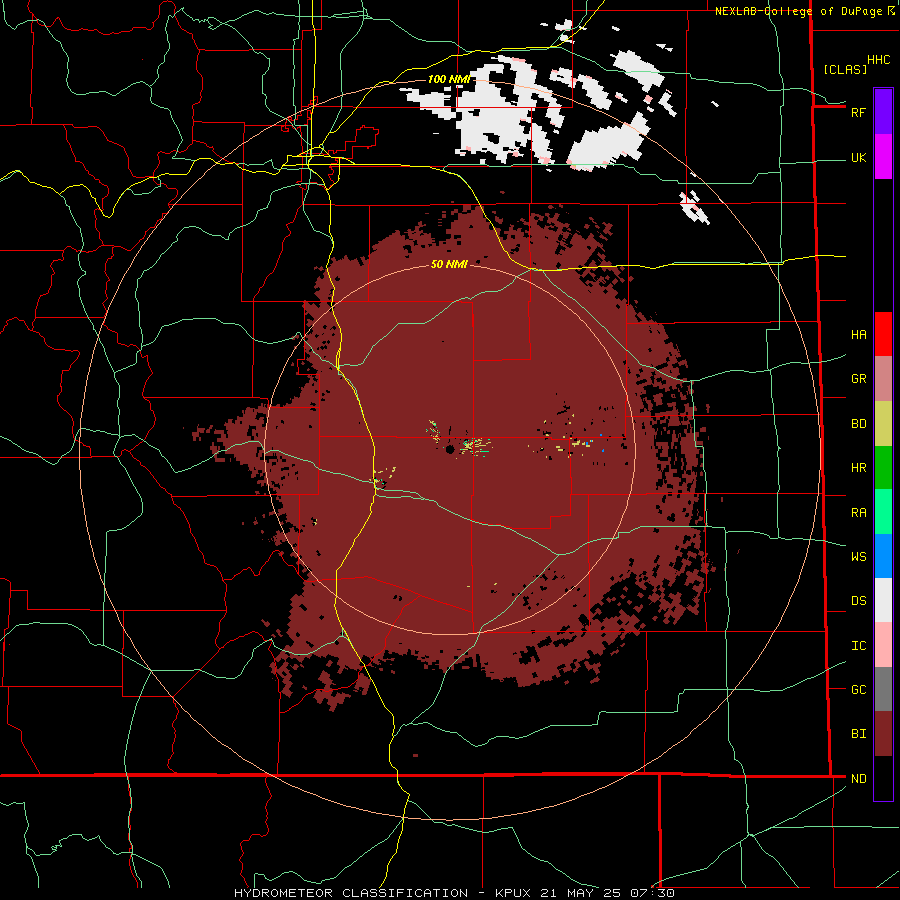Click the brown BI legend swatch

[883, 734]
